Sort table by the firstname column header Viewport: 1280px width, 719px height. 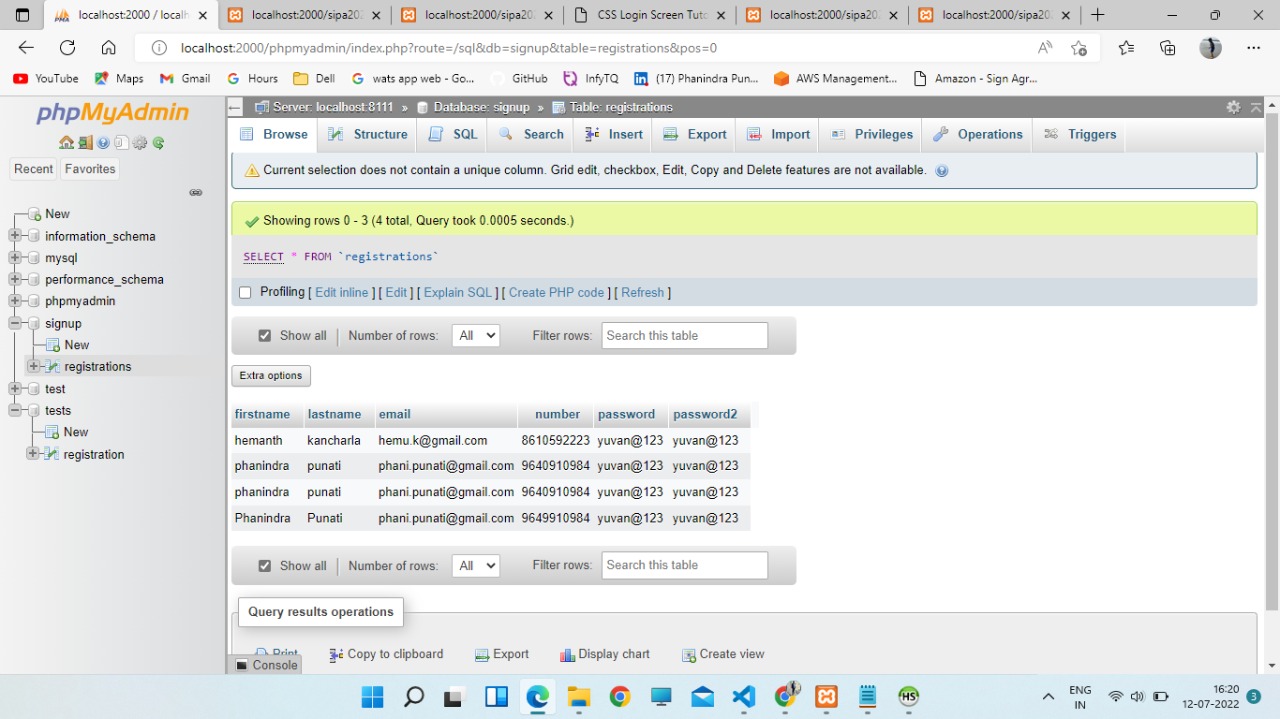tap(262, 414)
